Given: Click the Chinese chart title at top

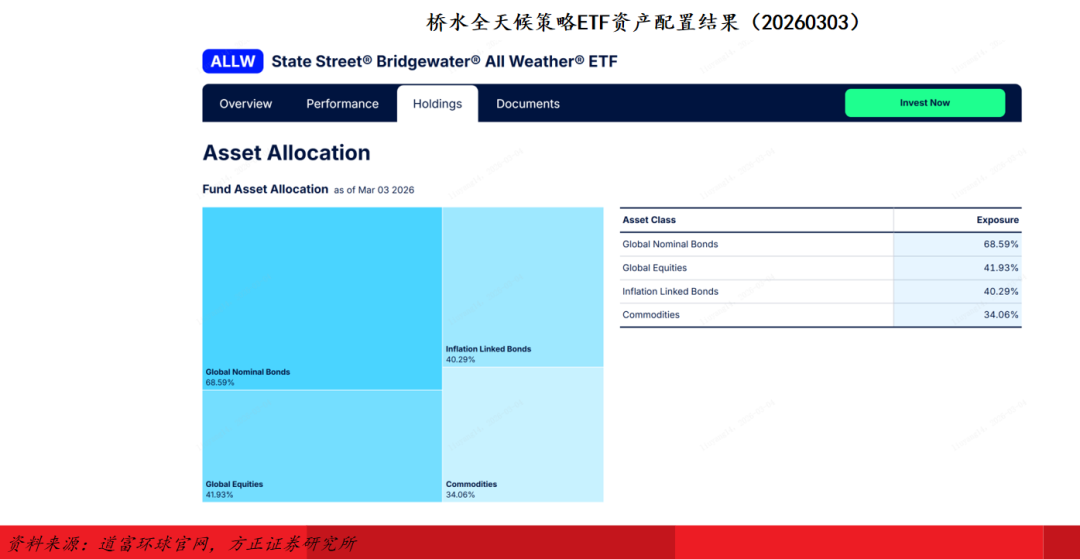Looking at the screenshot, I should (643, 23).
